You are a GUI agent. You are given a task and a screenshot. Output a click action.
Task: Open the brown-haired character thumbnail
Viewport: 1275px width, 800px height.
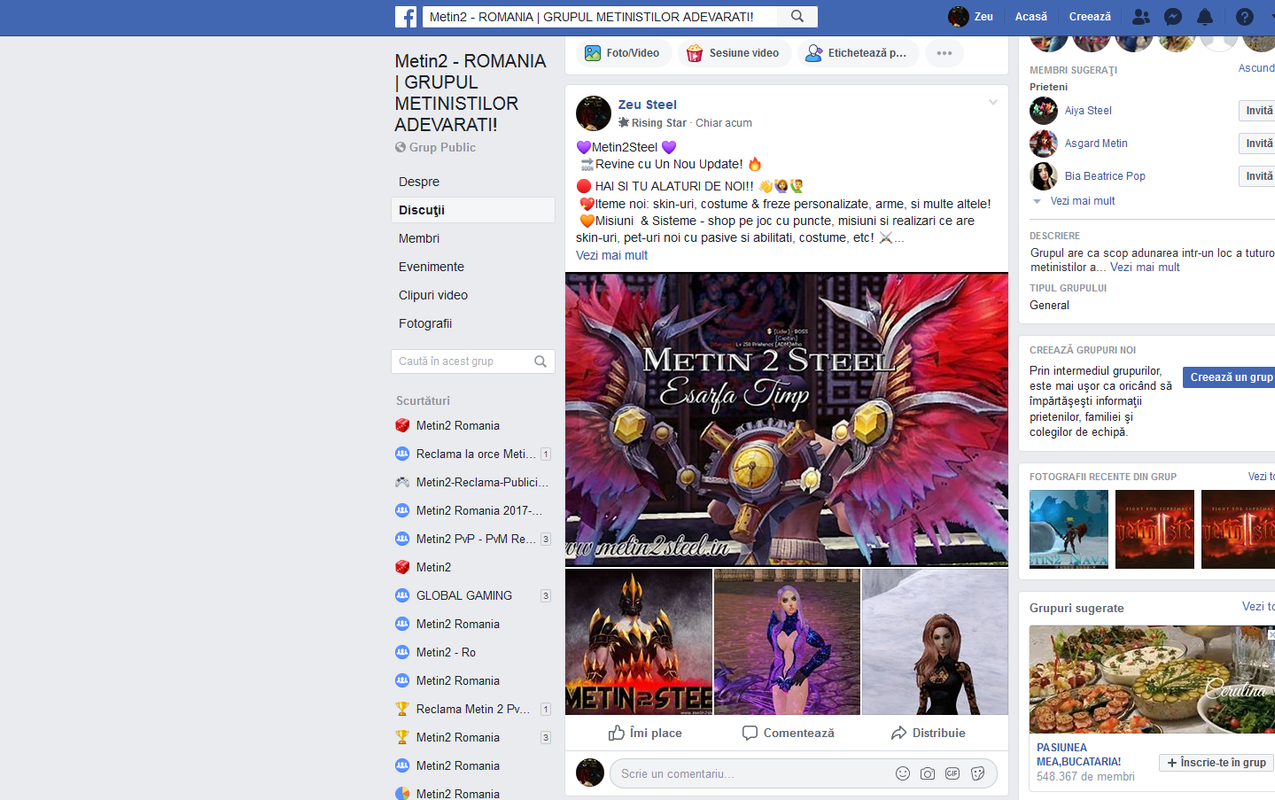coord(935,642)
